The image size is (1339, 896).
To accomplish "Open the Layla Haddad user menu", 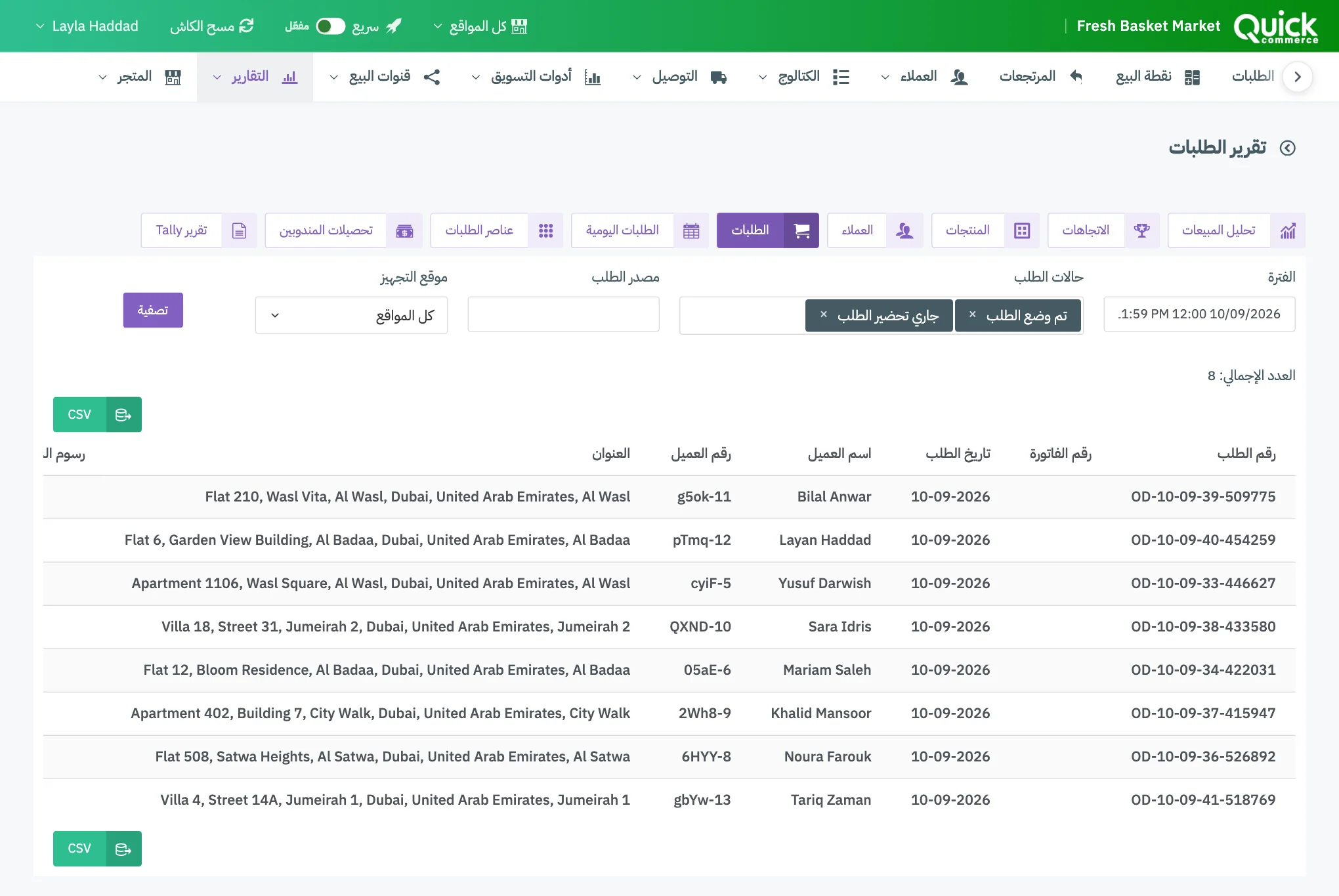I will 87,26.
